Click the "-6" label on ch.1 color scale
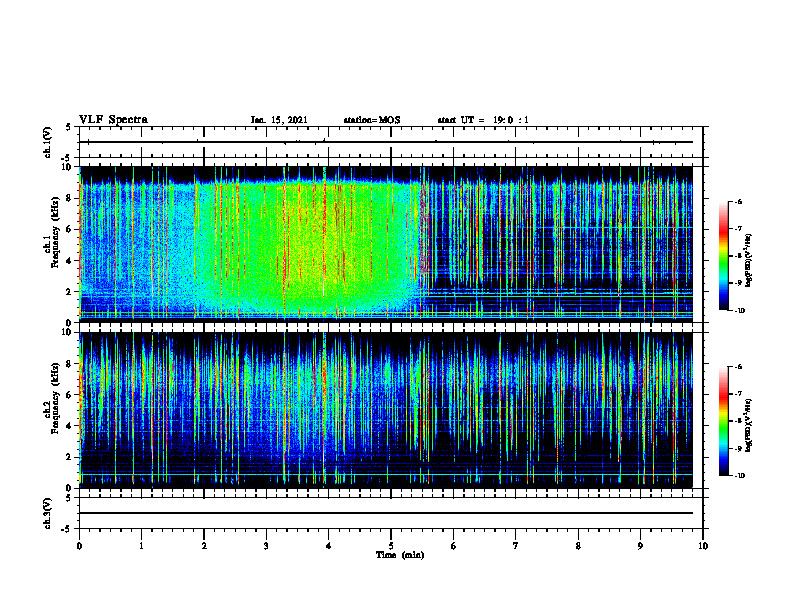The height and width of the screenshot is (612, 792). (x=737, y=202)
